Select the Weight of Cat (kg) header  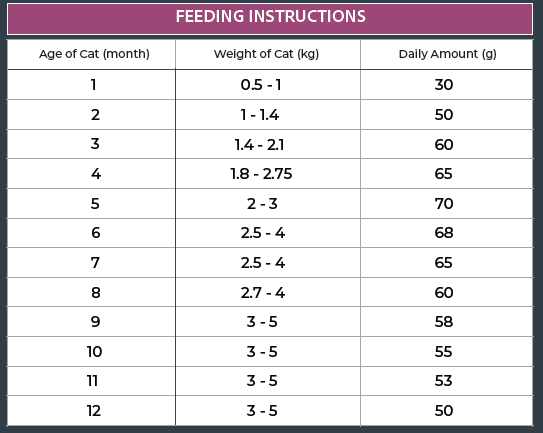click(268, 54)
